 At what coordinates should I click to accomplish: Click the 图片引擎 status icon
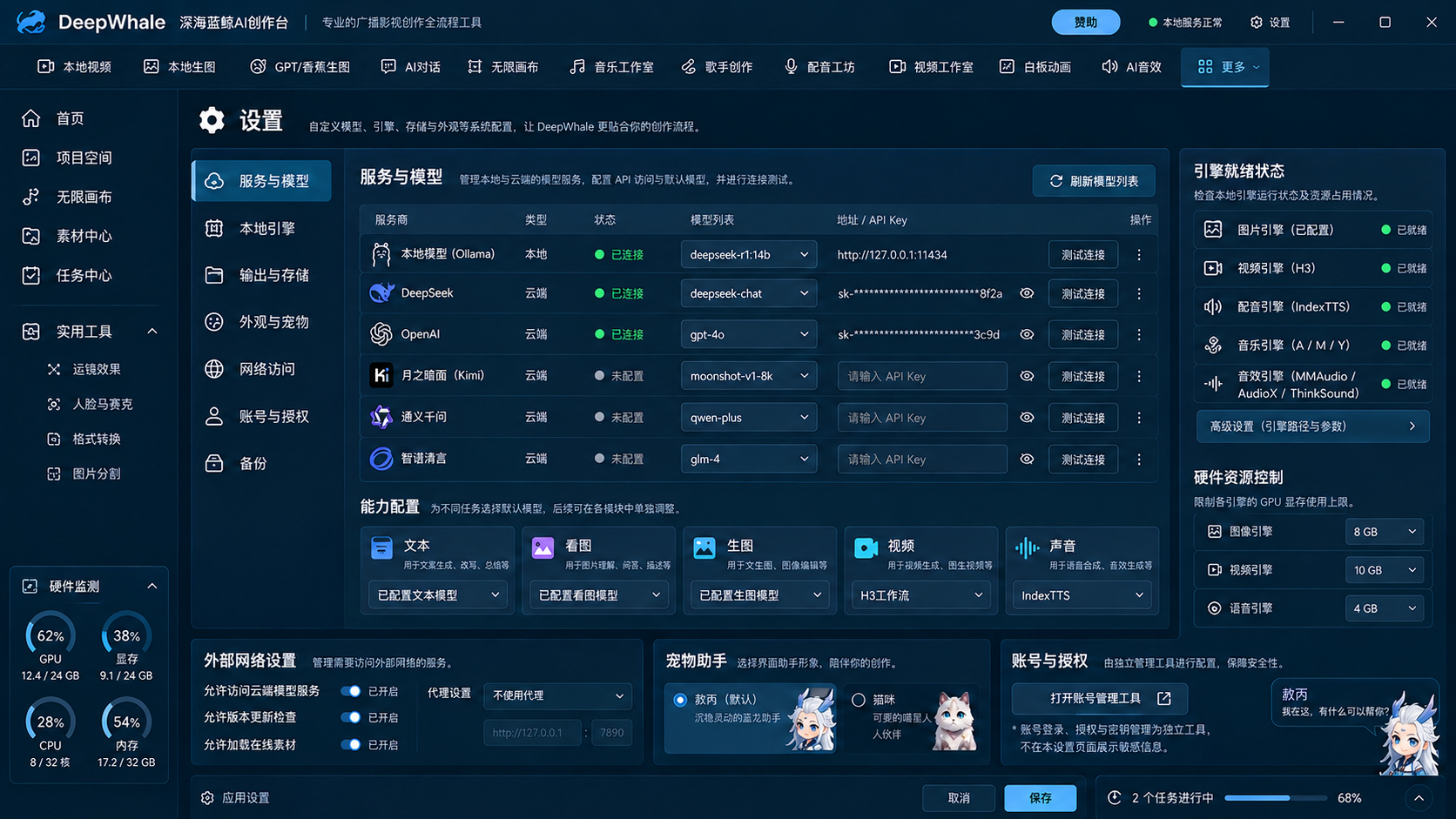click(1213, 230)
